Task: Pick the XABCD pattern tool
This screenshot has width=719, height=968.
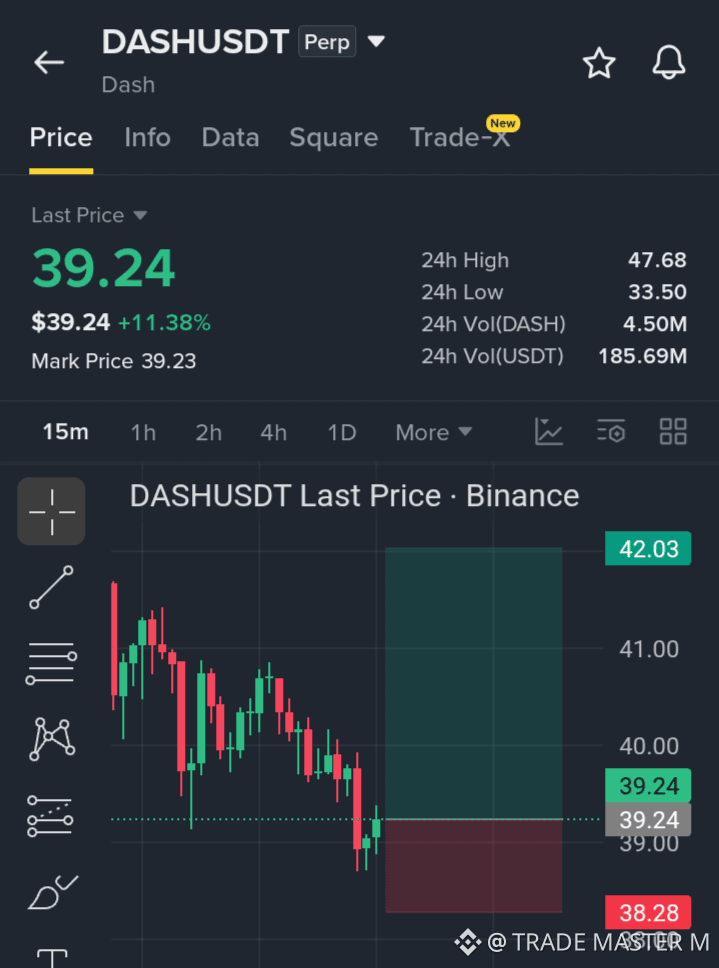Action: pos(52,739)
